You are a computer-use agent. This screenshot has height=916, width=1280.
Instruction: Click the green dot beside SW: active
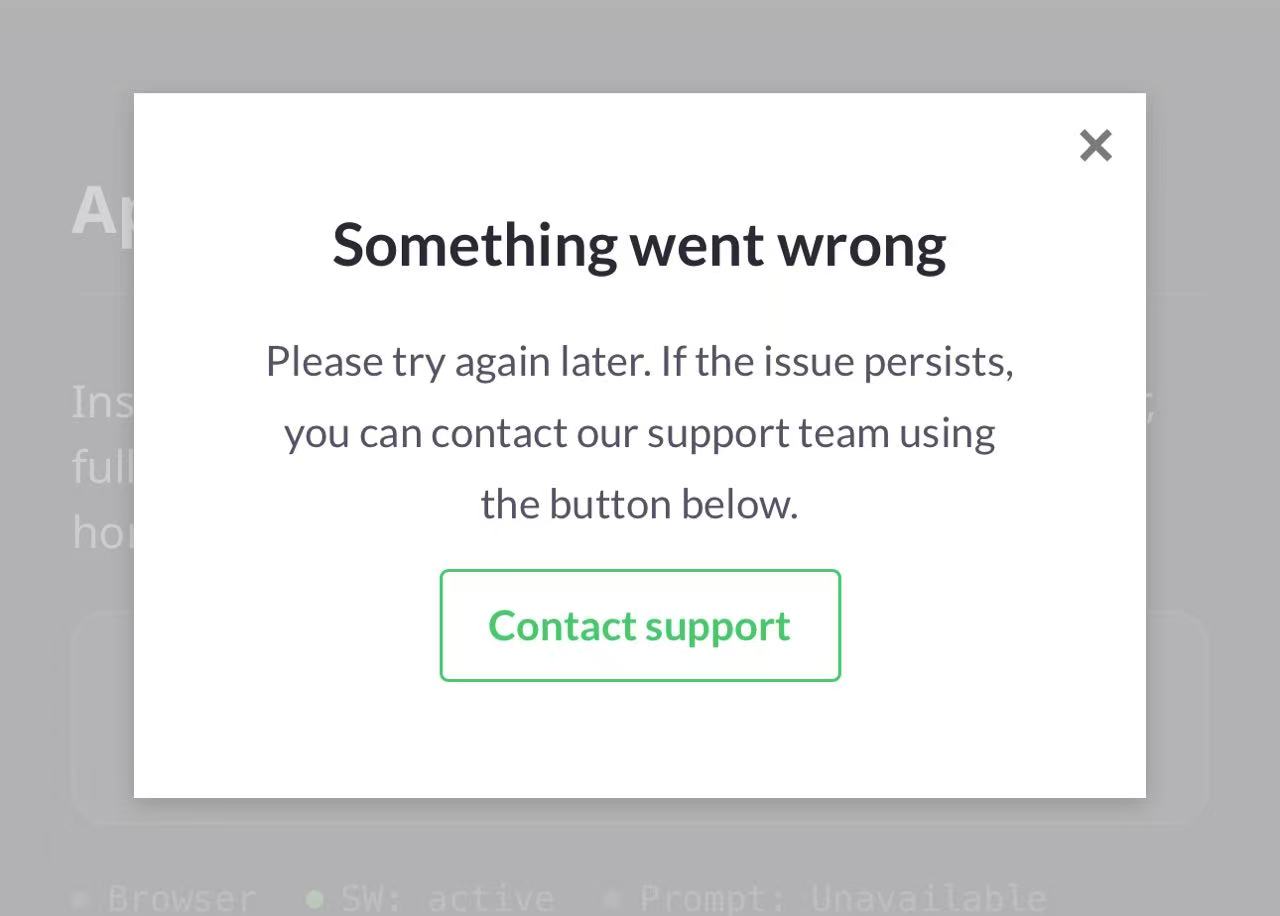pyautogui.click(x=315, y=899)
